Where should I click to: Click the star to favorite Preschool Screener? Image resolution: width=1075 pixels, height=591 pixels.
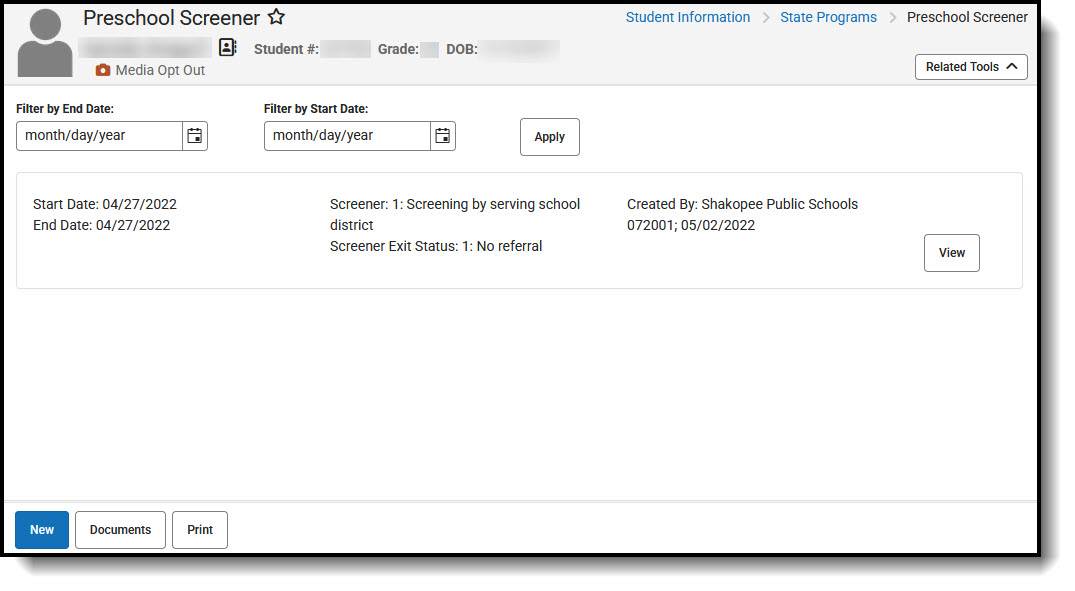276,17
